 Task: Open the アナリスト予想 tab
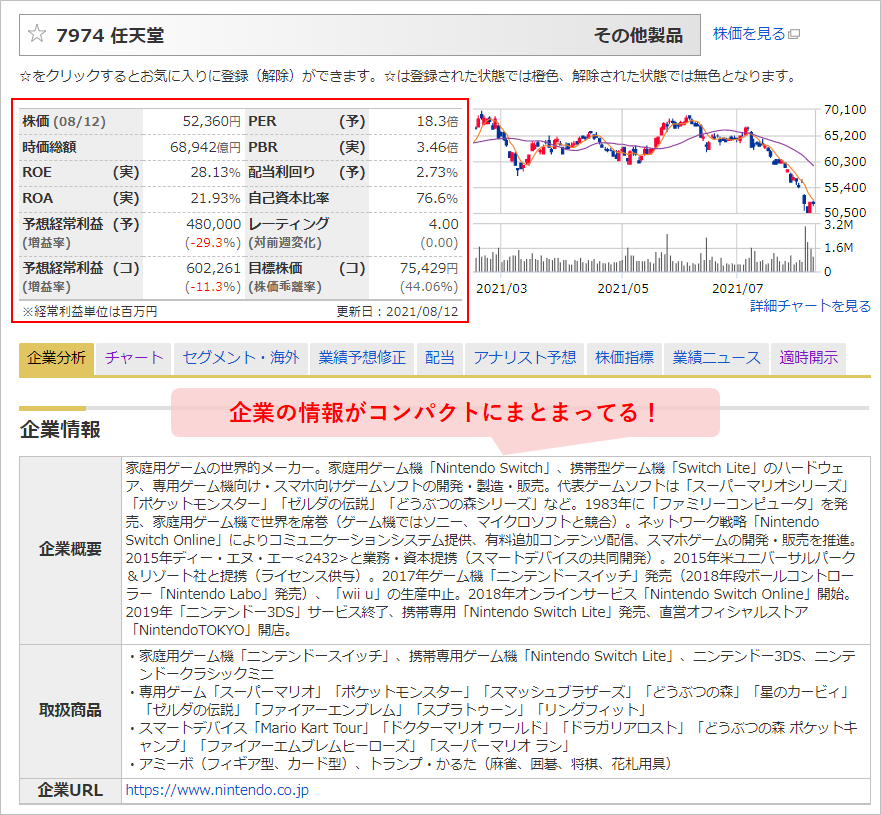coord(525,358)
